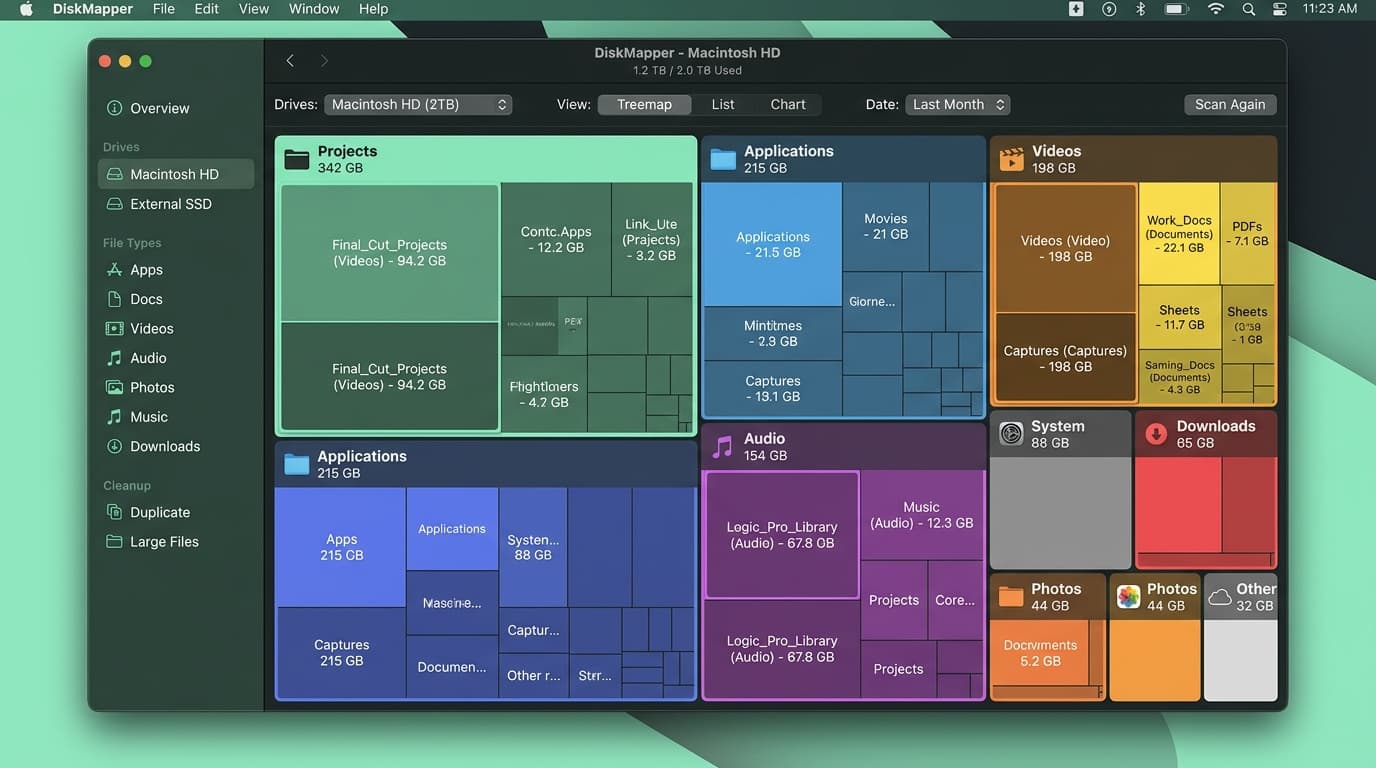Open the Help menu
The image size is (1376, 768).
[x=373, y=9]
